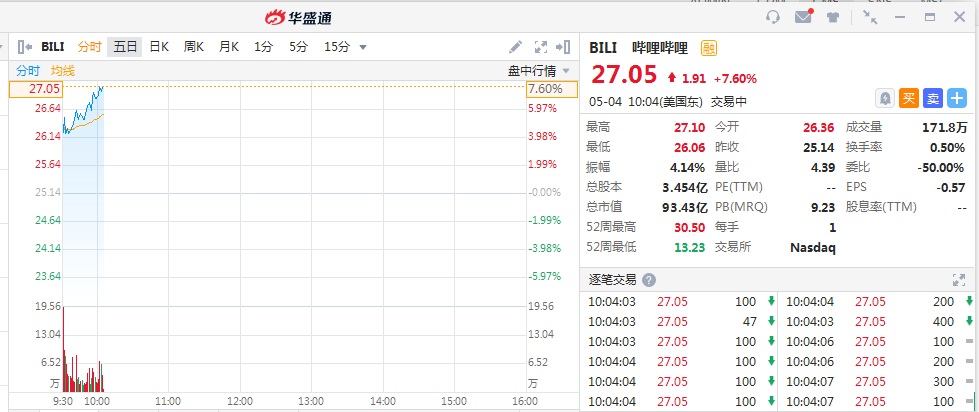Toggle the 均线 average line display

point(62,70)
